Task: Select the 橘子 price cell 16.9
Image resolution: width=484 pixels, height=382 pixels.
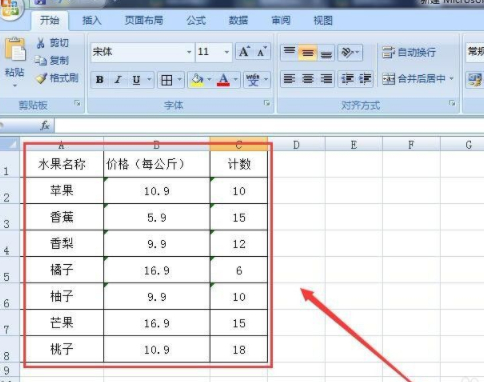Action: coord(157,270)
